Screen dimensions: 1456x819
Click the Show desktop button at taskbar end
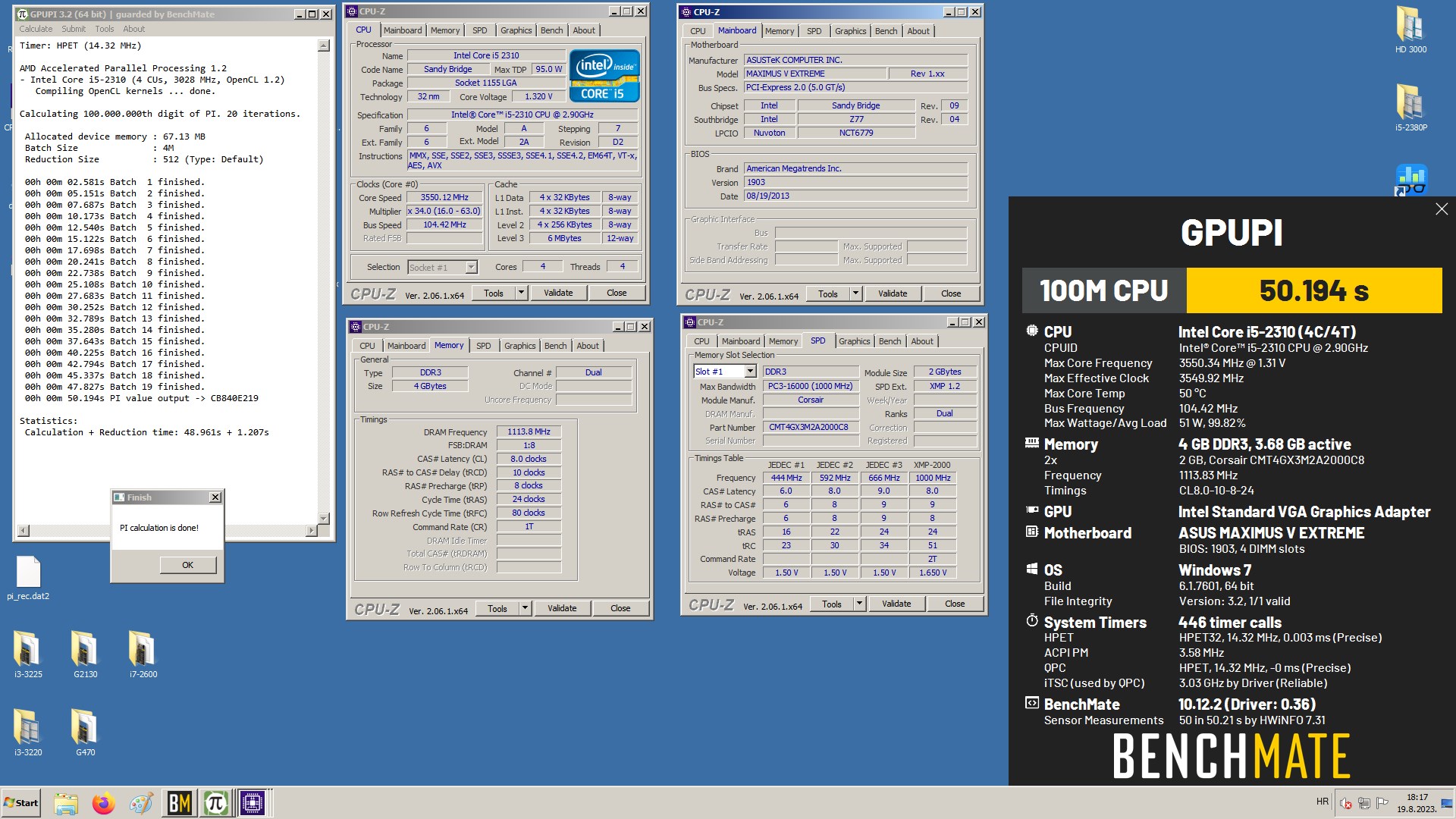click(1447, 803)
